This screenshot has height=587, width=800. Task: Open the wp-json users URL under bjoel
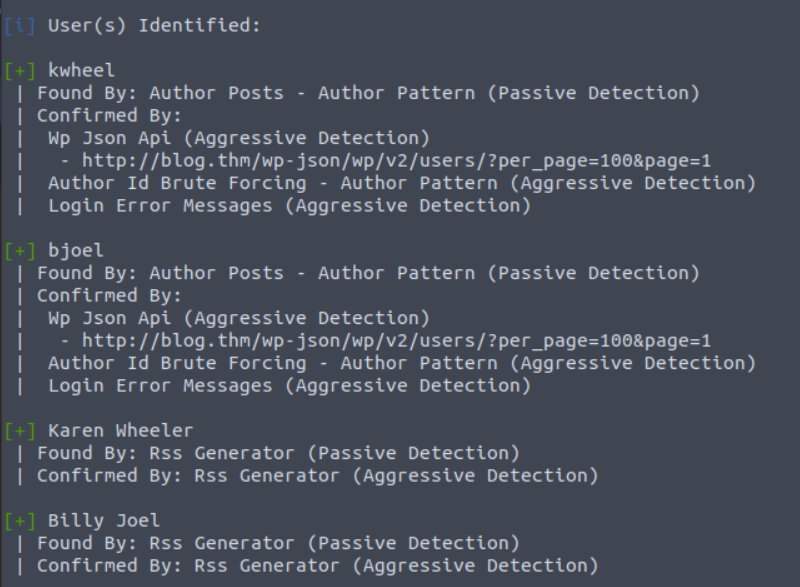click(x=396, y=341)
